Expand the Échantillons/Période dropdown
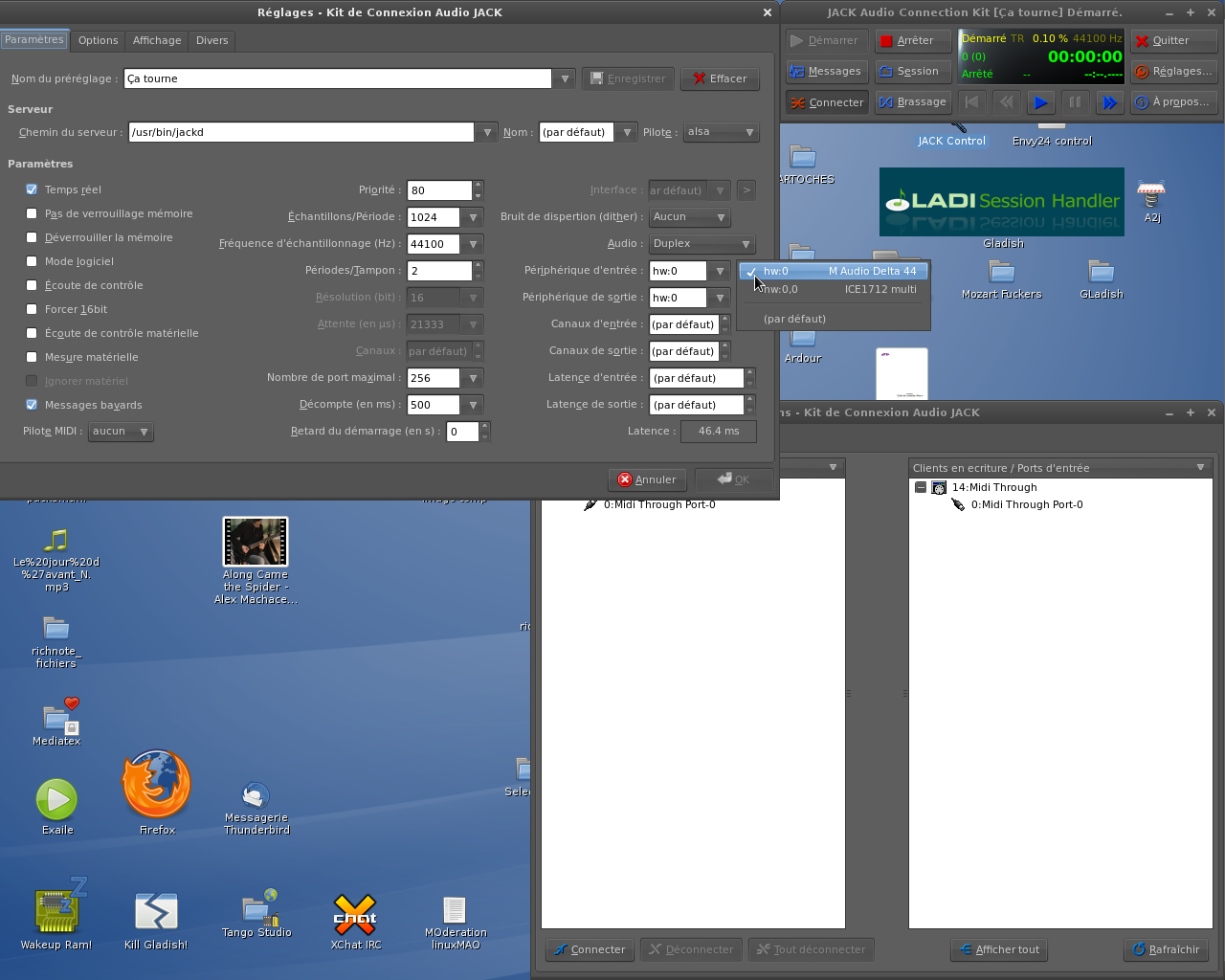Viewport: 1225px width, 980px height. (473, 217)
